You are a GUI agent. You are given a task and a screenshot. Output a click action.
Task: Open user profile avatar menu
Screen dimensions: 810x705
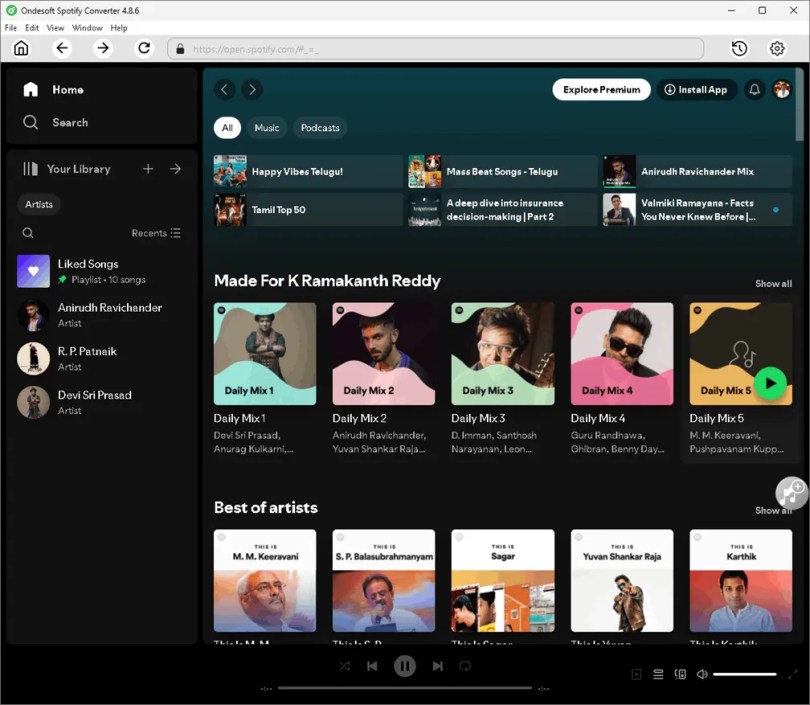pyautogui.click(x=782, y=90)
